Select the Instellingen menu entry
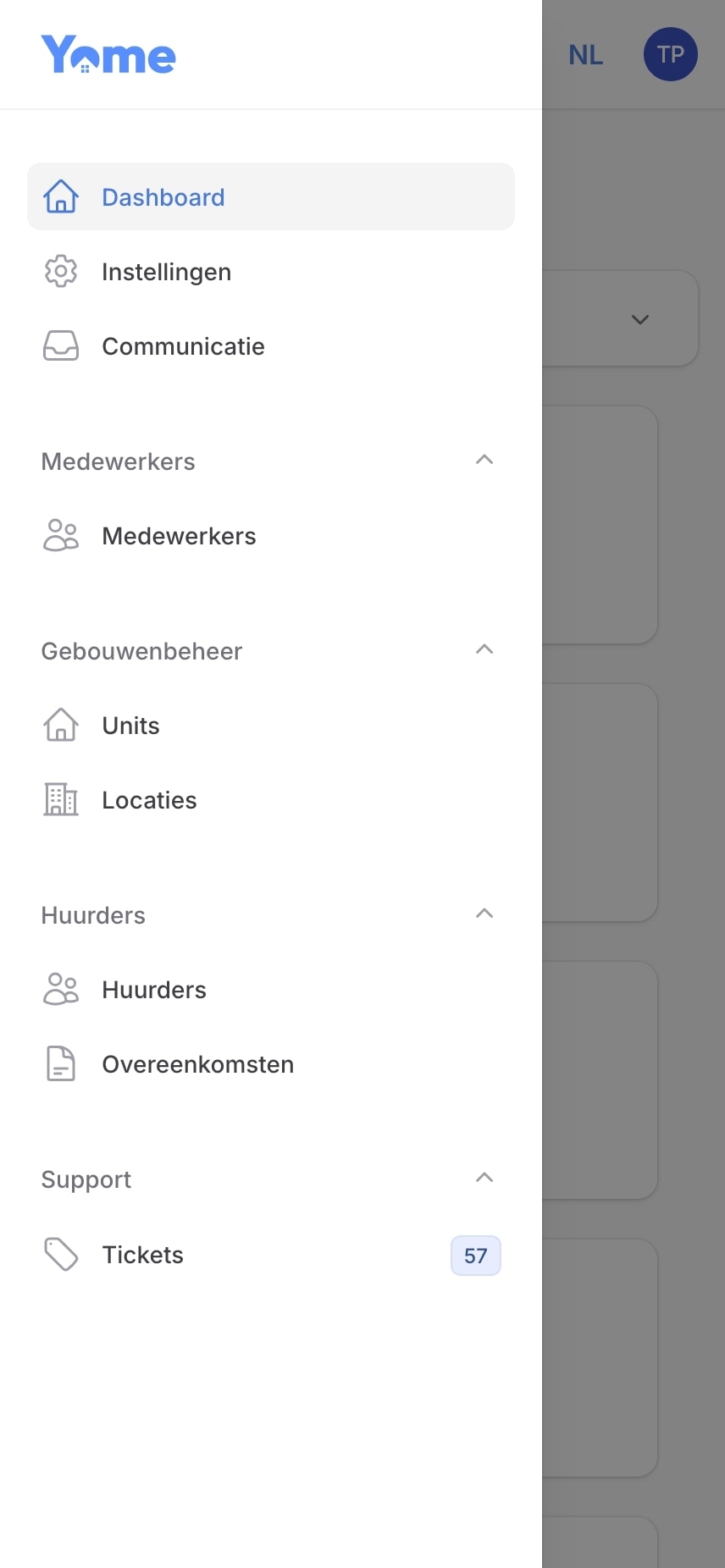Viewport: 725px width, 1568px height. pos(166,271)
